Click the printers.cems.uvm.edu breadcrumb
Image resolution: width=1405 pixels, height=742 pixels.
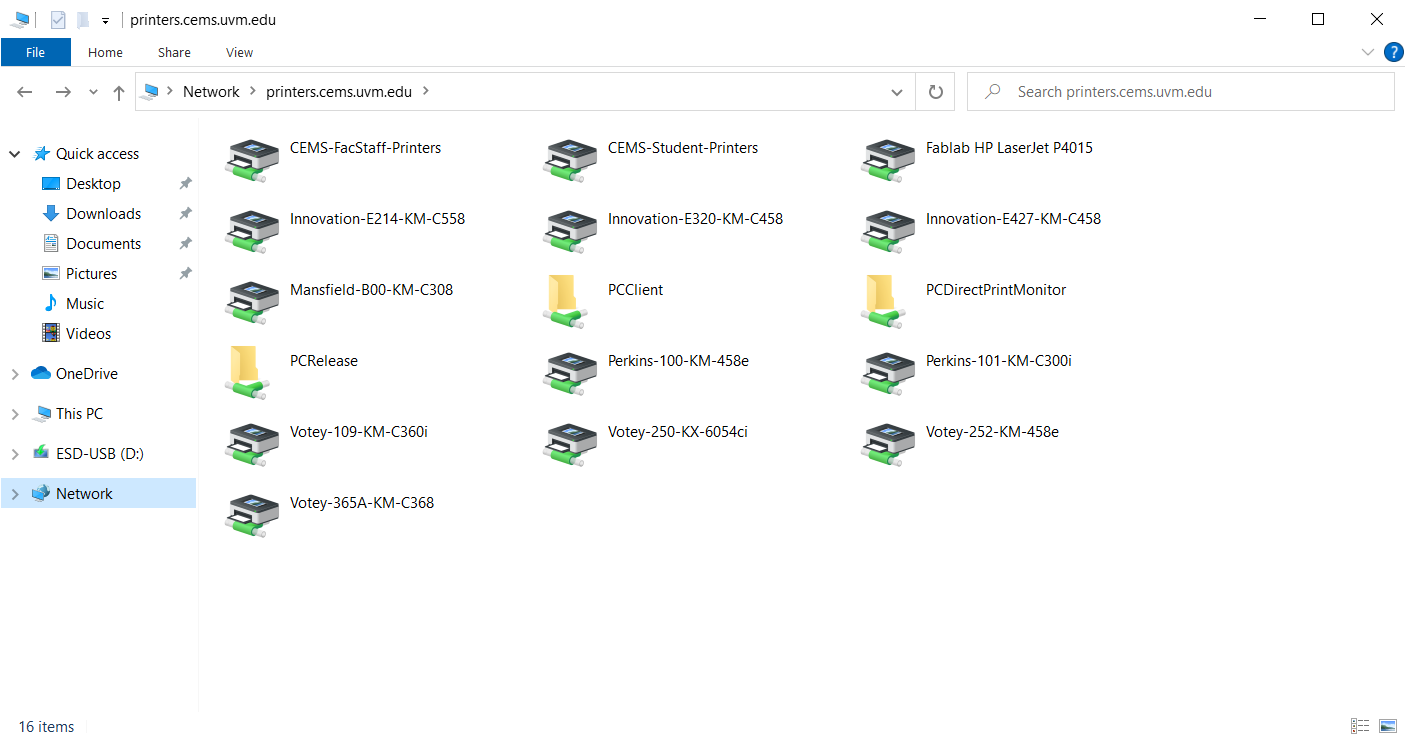point(339,92)
